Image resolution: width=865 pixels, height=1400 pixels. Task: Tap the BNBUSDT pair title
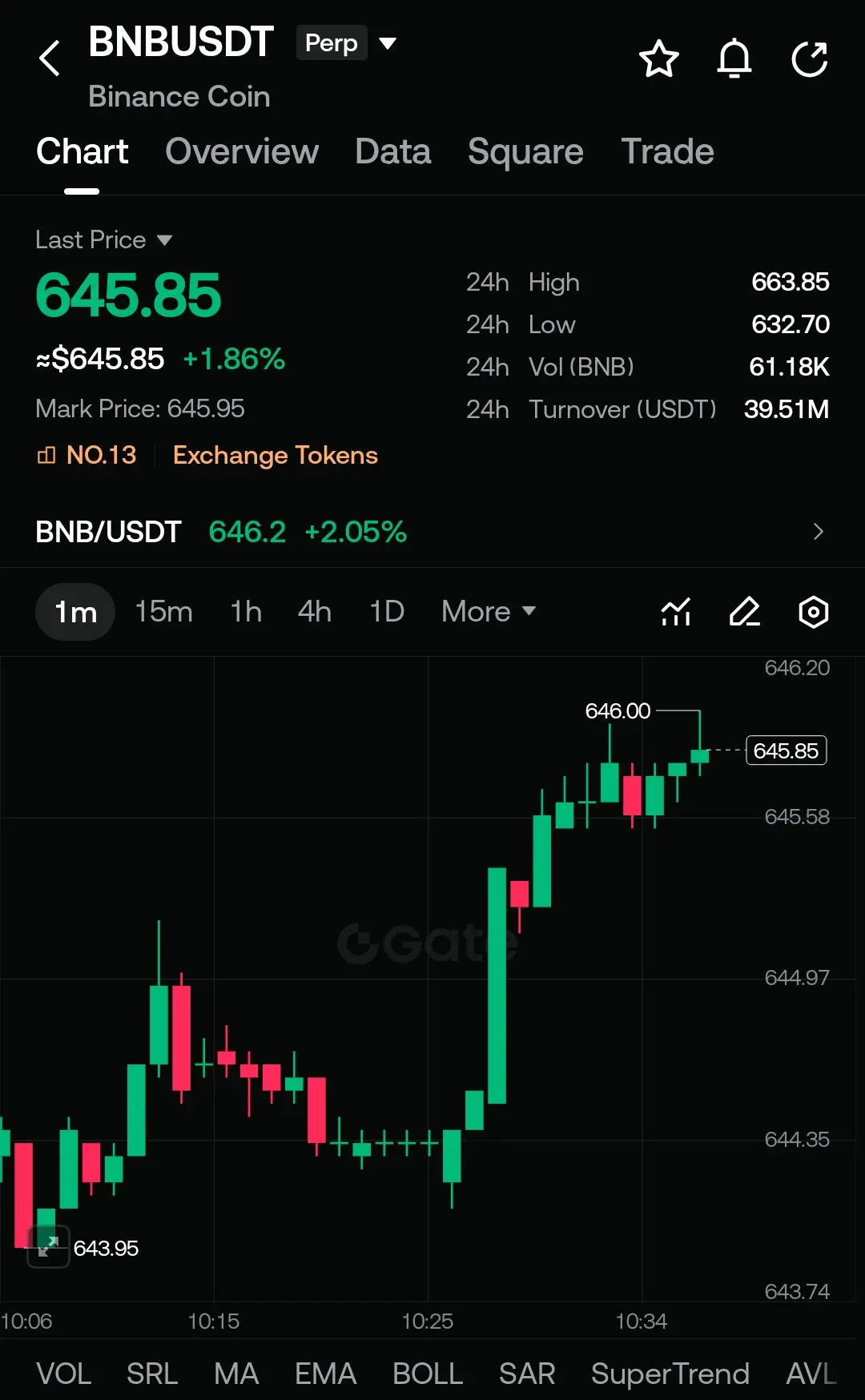(181, 42)
